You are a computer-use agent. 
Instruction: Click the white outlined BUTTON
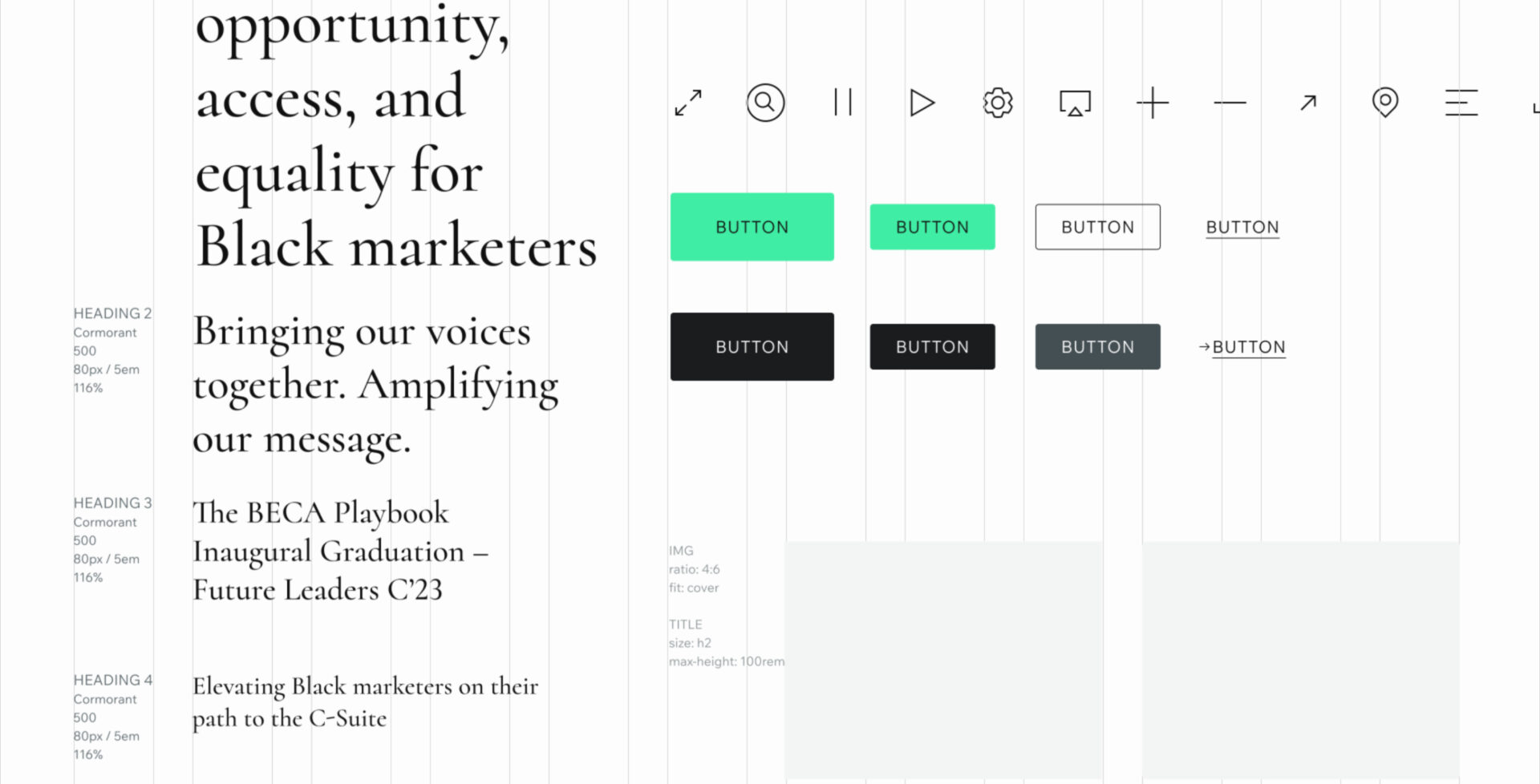coord(1098,227)
